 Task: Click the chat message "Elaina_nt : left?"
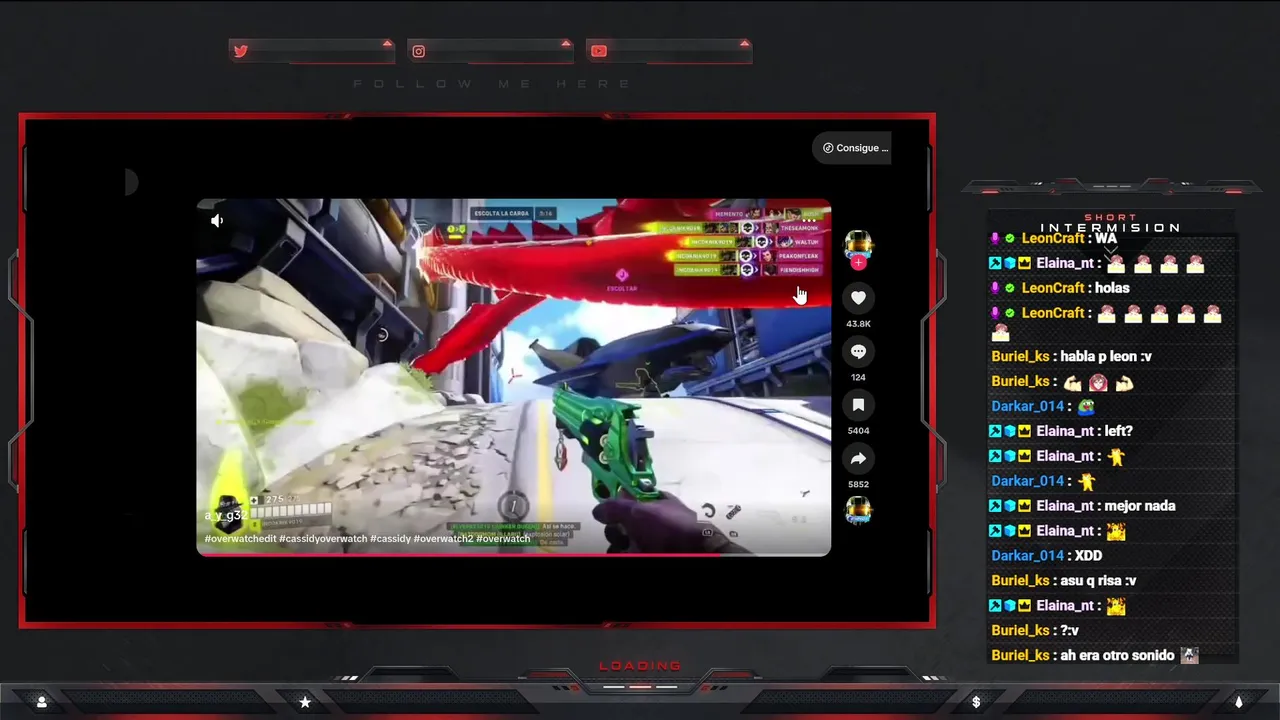(x=1061, y=431)
